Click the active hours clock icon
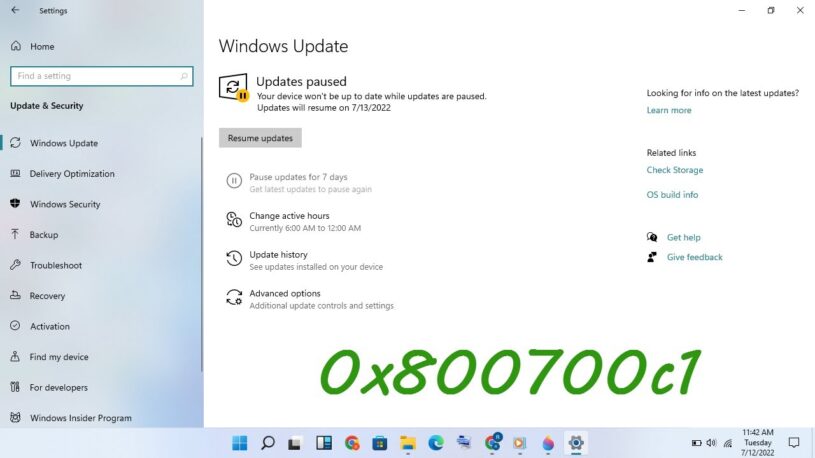 (234, 219)
